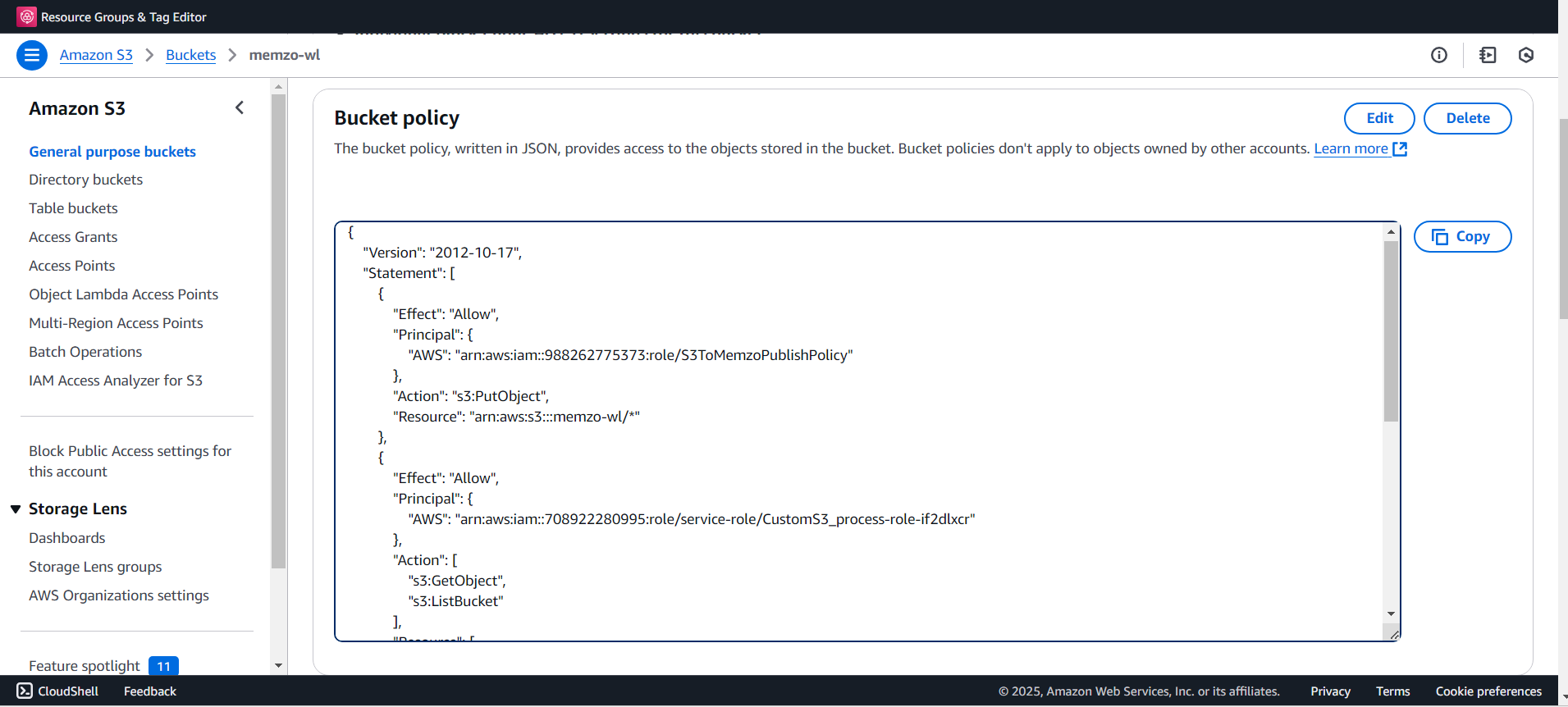Navigate to Buckets breadcrumb
The image size is (1568, 707).
(190, 55)
